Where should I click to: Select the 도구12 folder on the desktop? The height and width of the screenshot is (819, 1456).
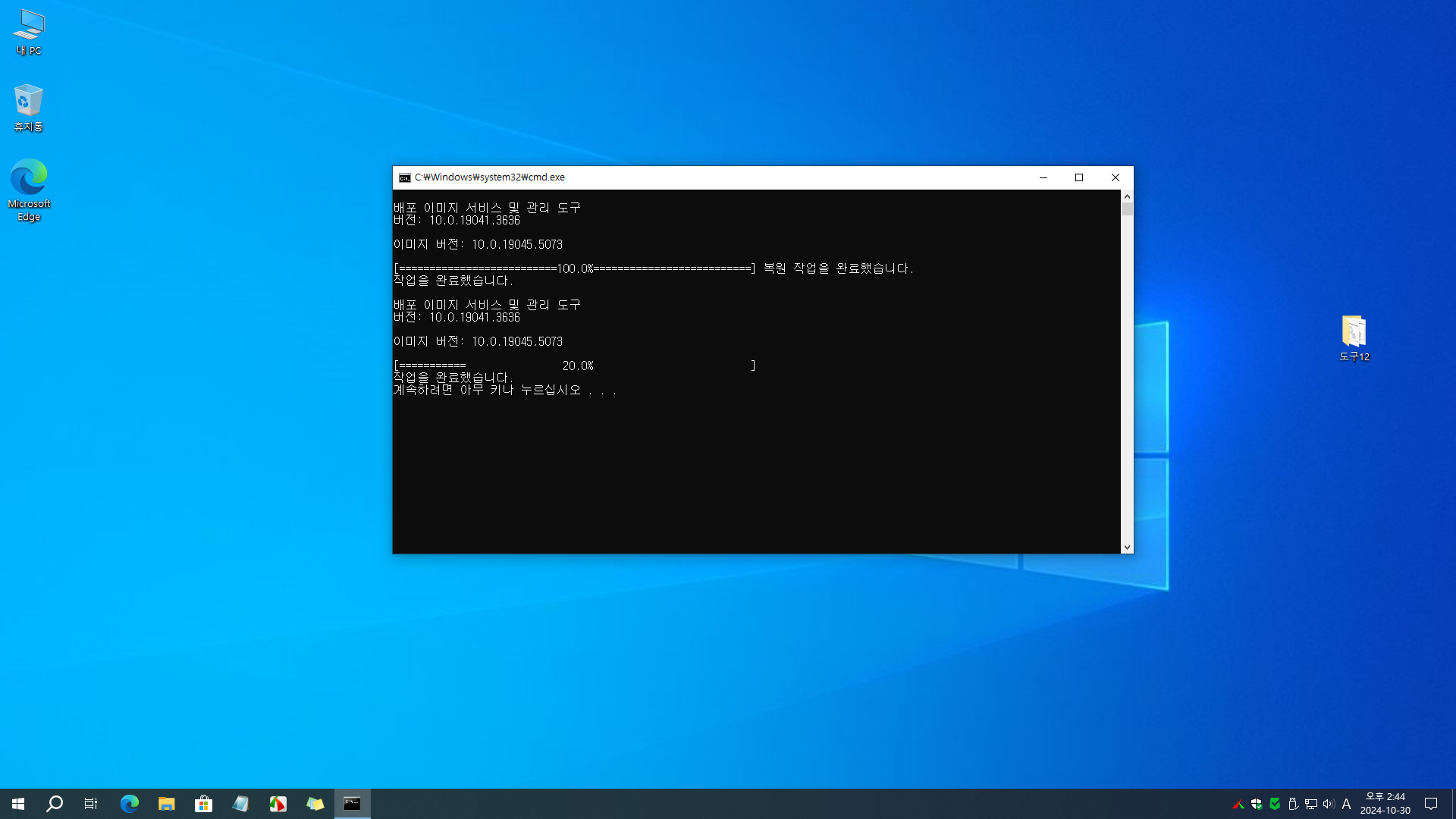pos(1354,338)
